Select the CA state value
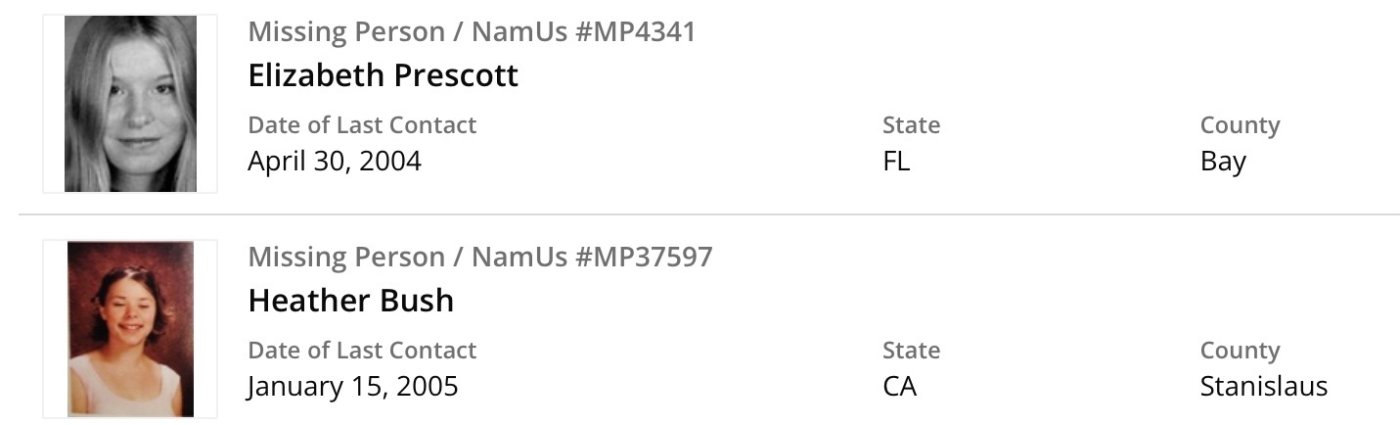The image size is (1400, 425). [899, 386]
